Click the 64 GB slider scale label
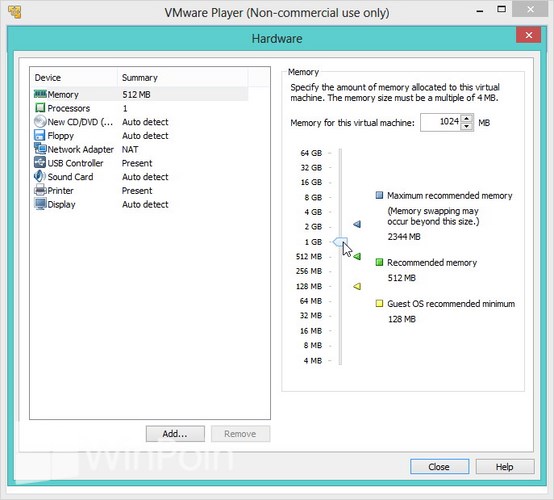Viewport: 554px width, 500px height. (x=311, y=153)
